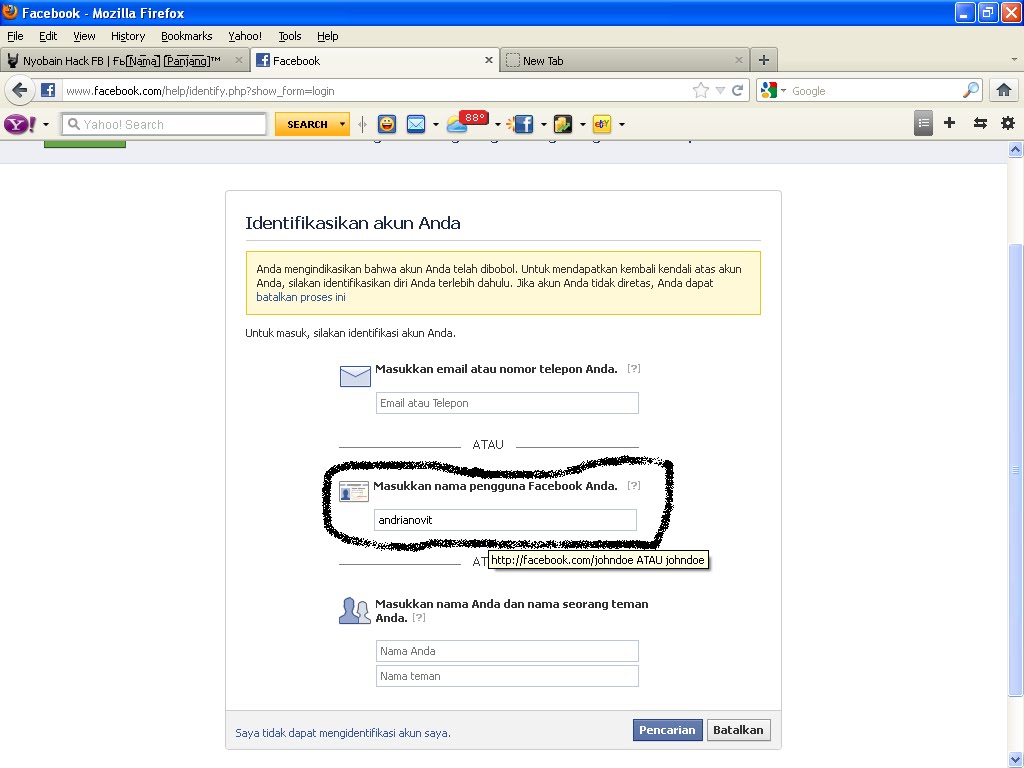Expand the eBay icon dropdown arrow

pyautogui.click(x=621, y=124)
